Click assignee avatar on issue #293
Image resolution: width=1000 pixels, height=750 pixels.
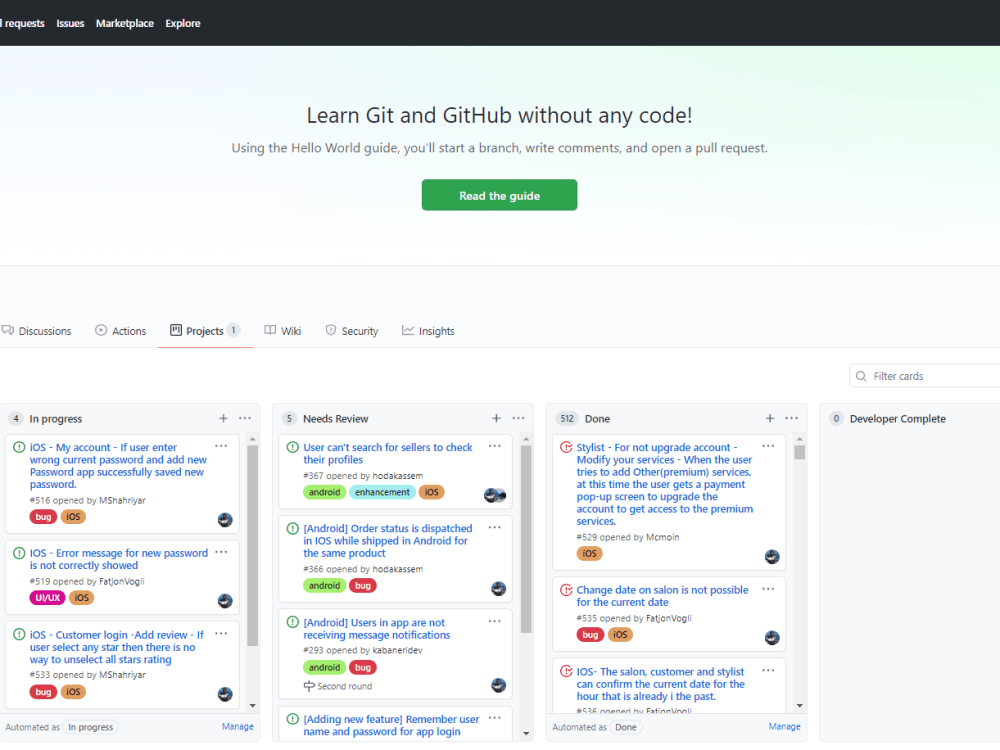click(x=499, y=686)
